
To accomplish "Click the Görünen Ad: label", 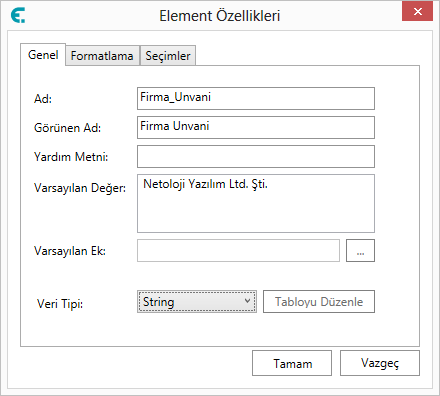I will tap(67, 128).
